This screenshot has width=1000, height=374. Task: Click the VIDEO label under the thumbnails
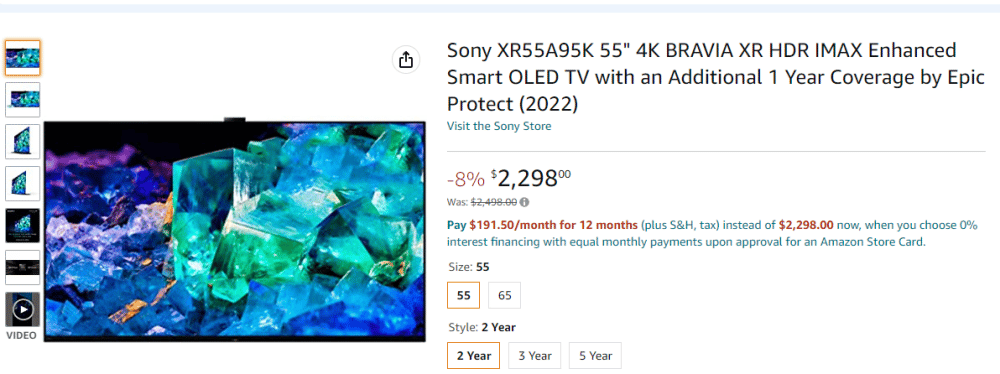[x=22, y=335]
